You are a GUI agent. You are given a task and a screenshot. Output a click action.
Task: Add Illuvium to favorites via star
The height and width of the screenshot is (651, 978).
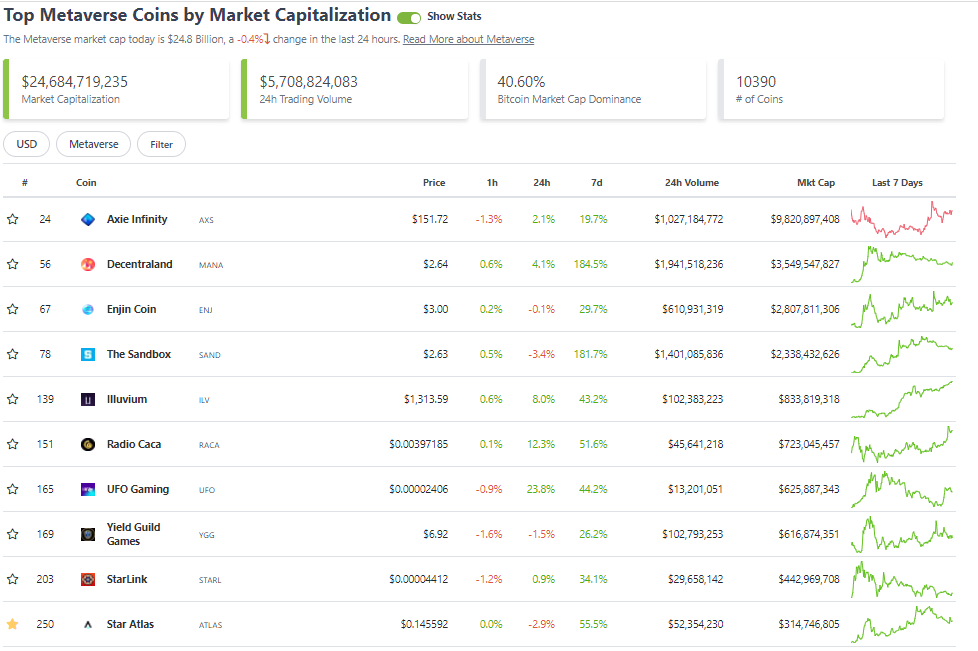[12, 398]
